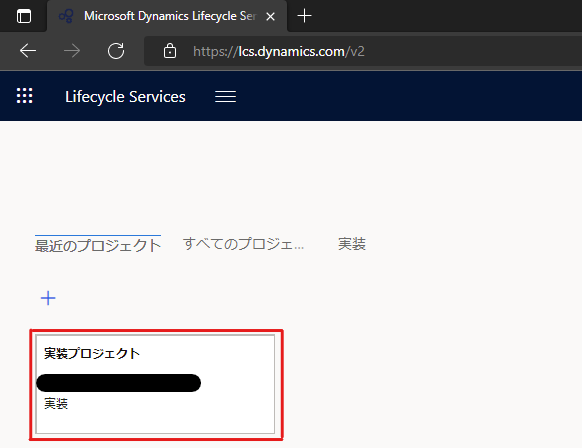Viewport: 582px width, 448px height.
Task: Reload the current page
Action: point(116,51)
